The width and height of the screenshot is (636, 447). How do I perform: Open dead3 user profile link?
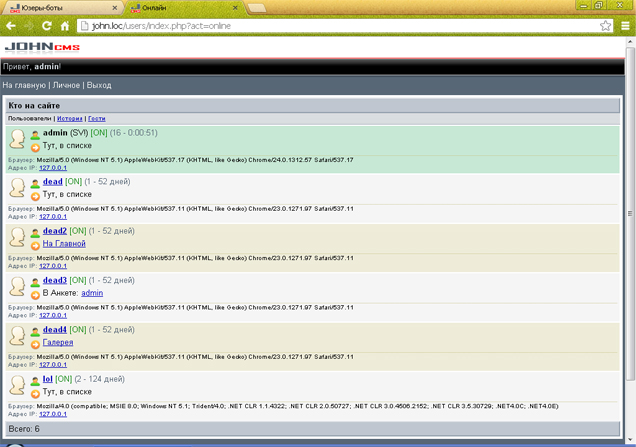click(55, 280)
